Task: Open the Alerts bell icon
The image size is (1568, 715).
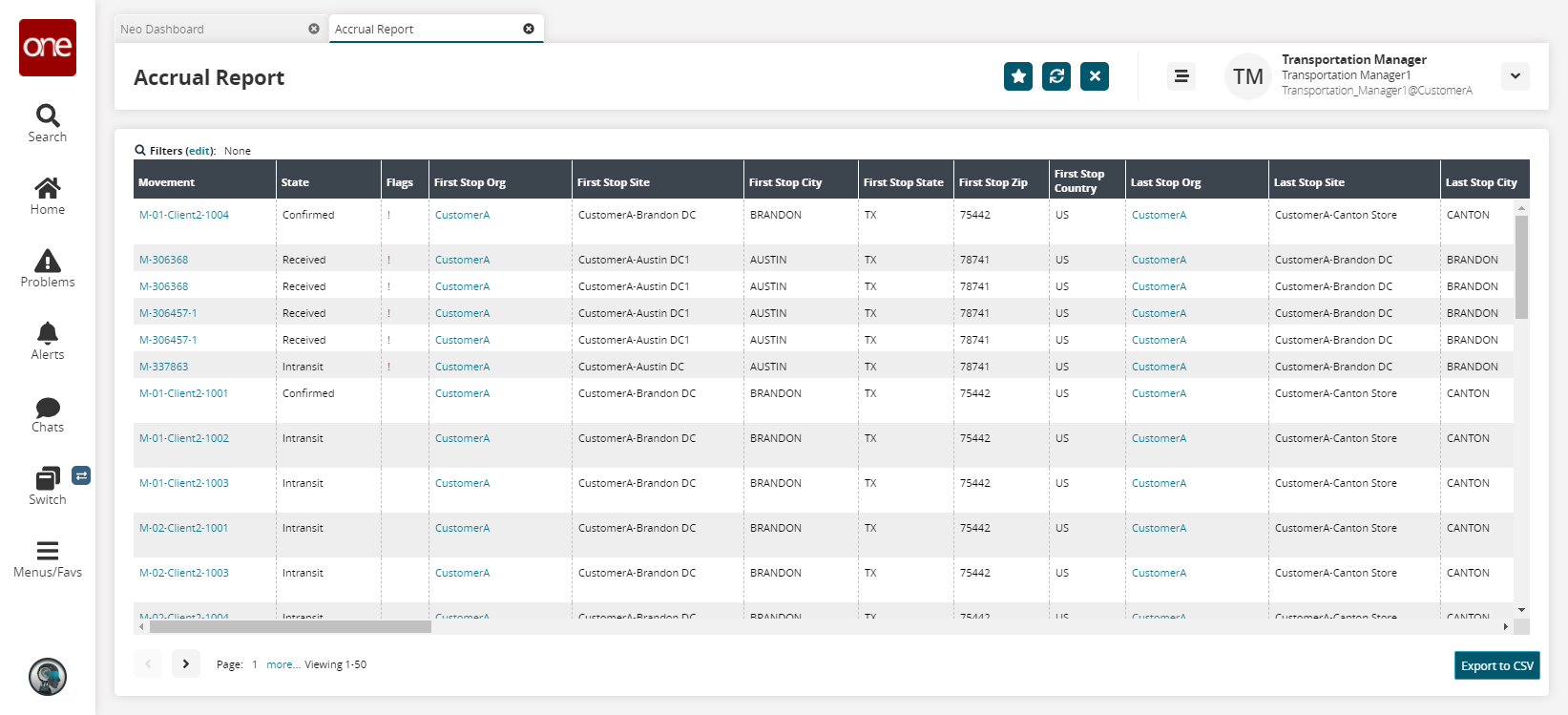Action: [48, 341]
